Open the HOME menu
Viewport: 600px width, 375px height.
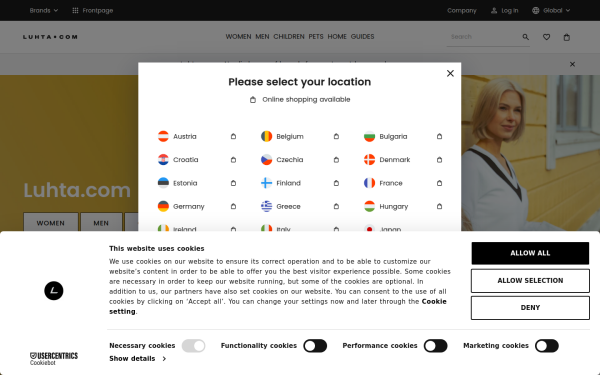[337, 37]
